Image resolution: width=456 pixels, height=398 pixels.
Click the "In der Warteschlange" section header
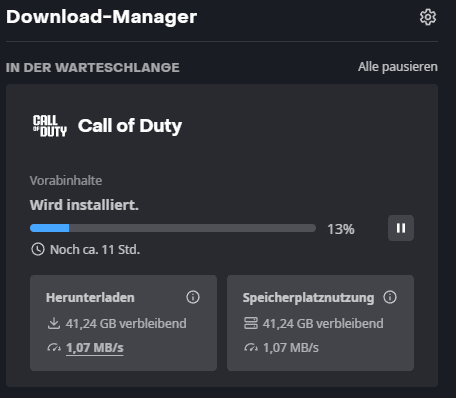point(93,67)
